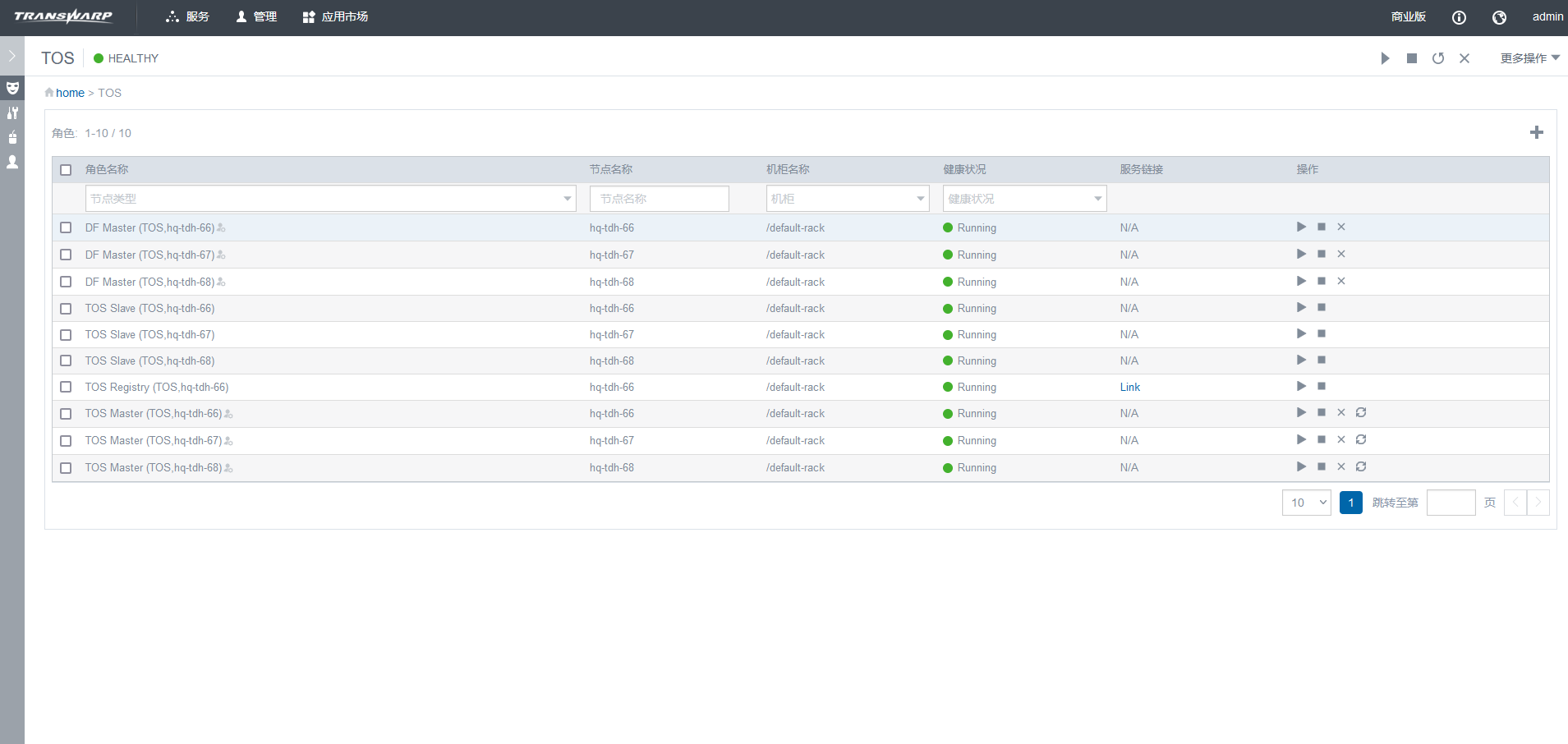Click the plus icon to add a role
The height and width of the screenshot is (744, 1568).
click(x=1536, y=132)
